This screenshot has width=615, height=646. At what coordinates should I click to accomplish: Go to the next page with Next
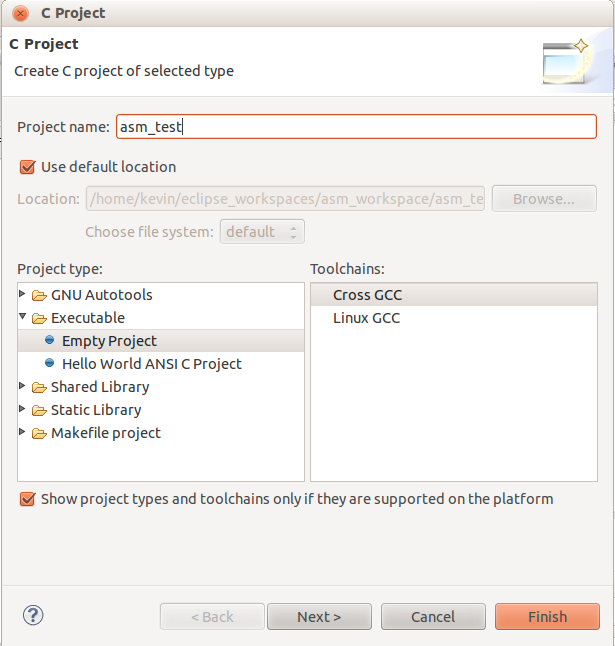click(x=319, y=617)
